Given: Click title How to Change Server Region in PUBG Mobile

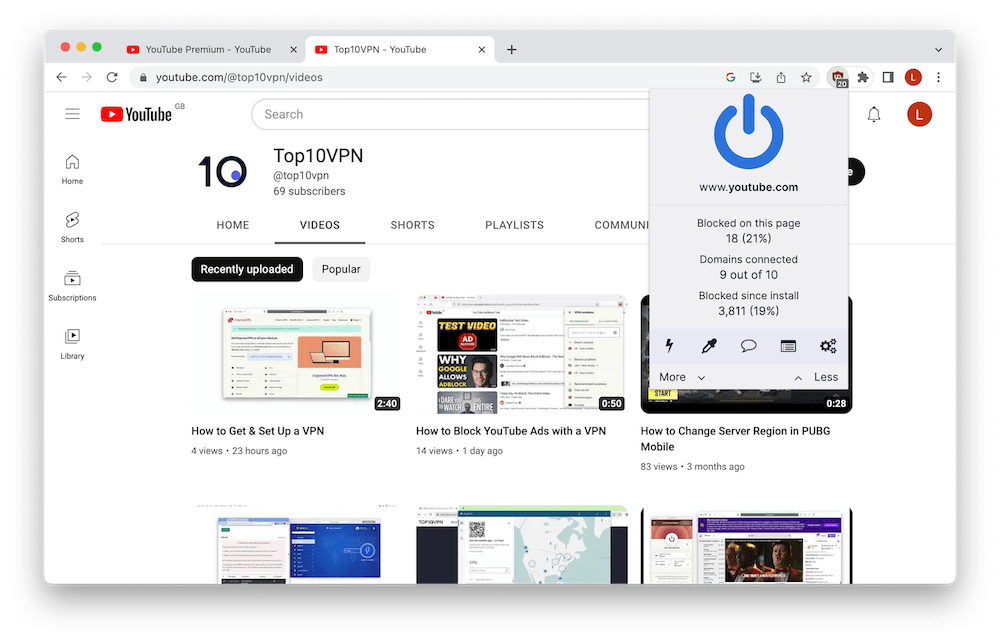Looking at the screenshot, I should pos(735,439).
